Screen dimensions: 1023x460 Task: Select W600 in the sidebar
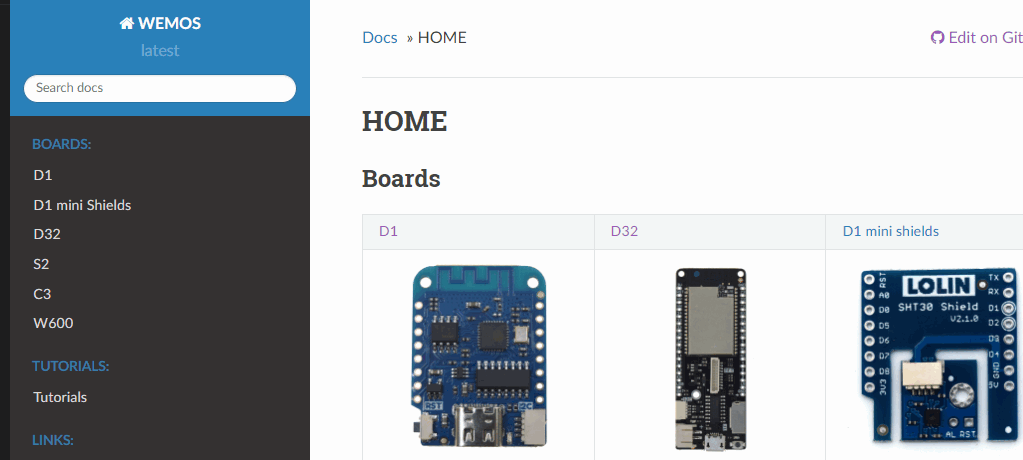pos(53,323)
